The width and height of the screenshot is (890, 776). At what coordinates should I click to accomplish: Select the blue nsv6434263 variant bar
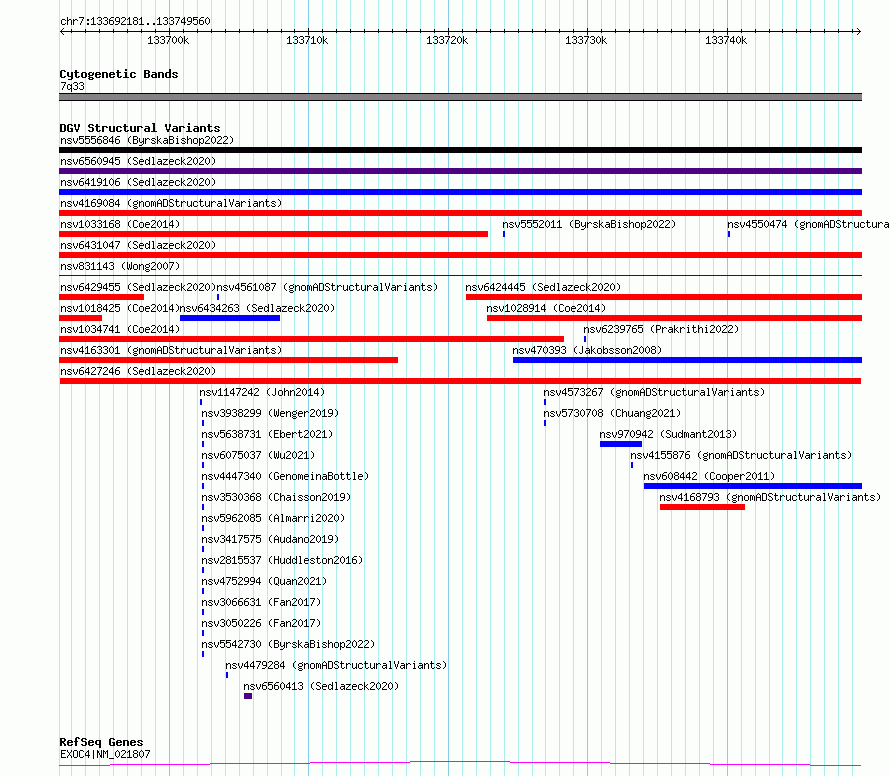click(x=230, y=318)
